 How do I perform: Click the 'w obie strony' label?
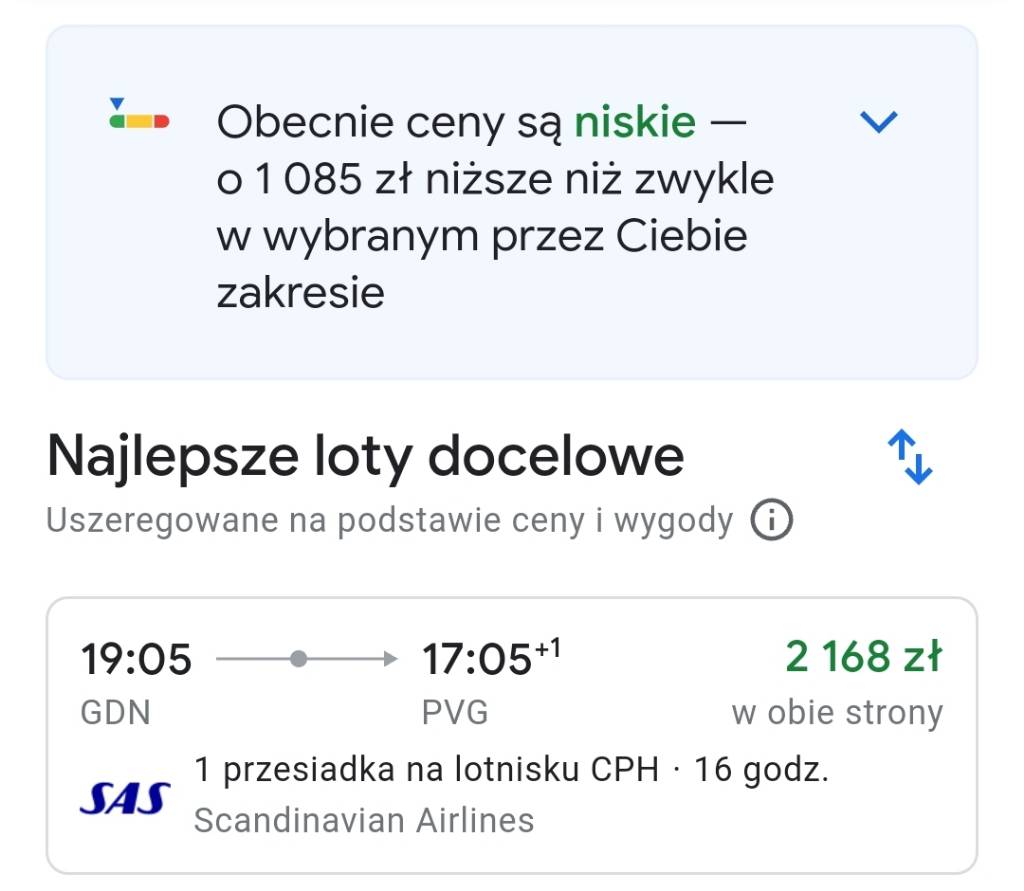pyautogui.click(x=837, y=712)
